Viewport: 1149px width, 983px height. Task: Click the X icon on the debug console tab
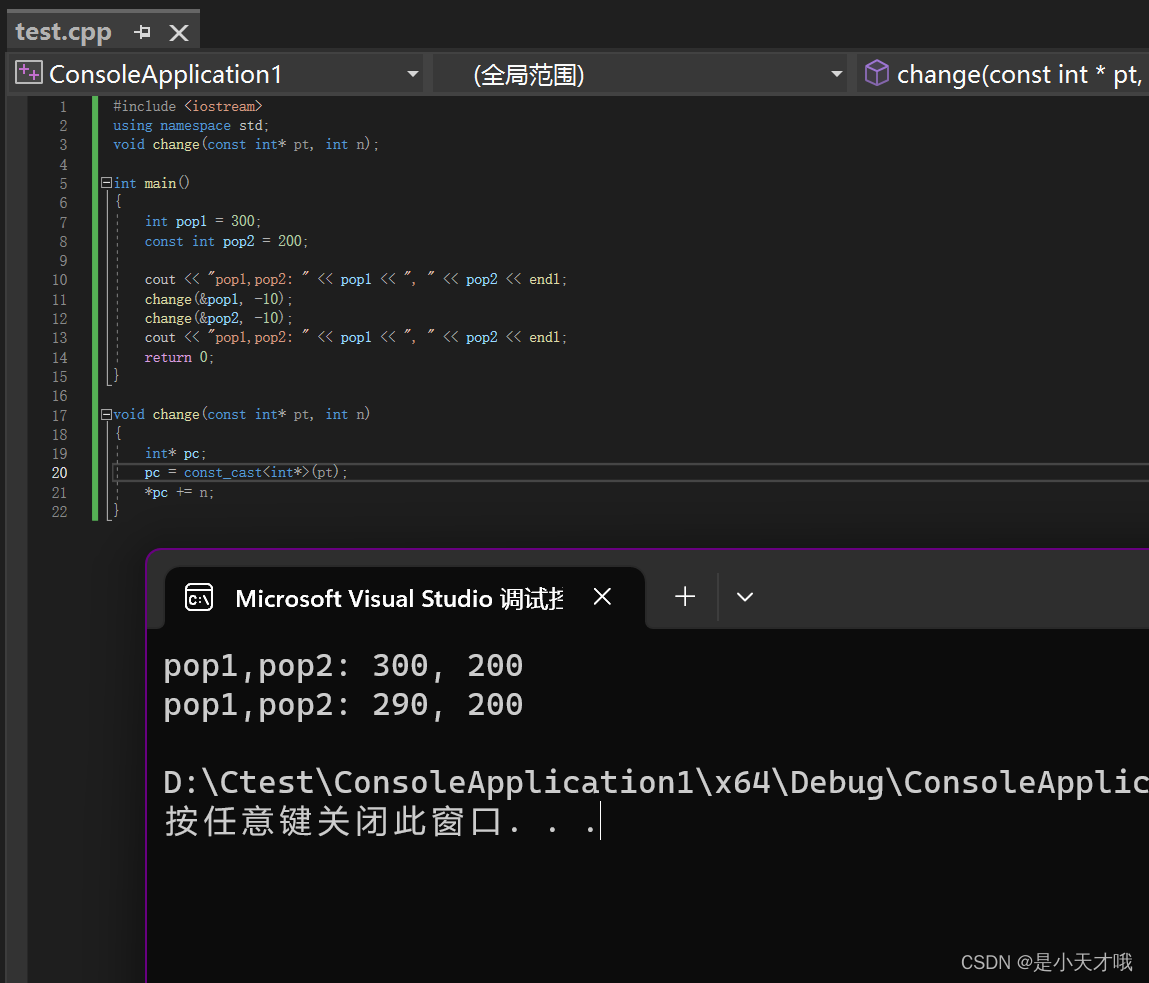coord(602,596)
